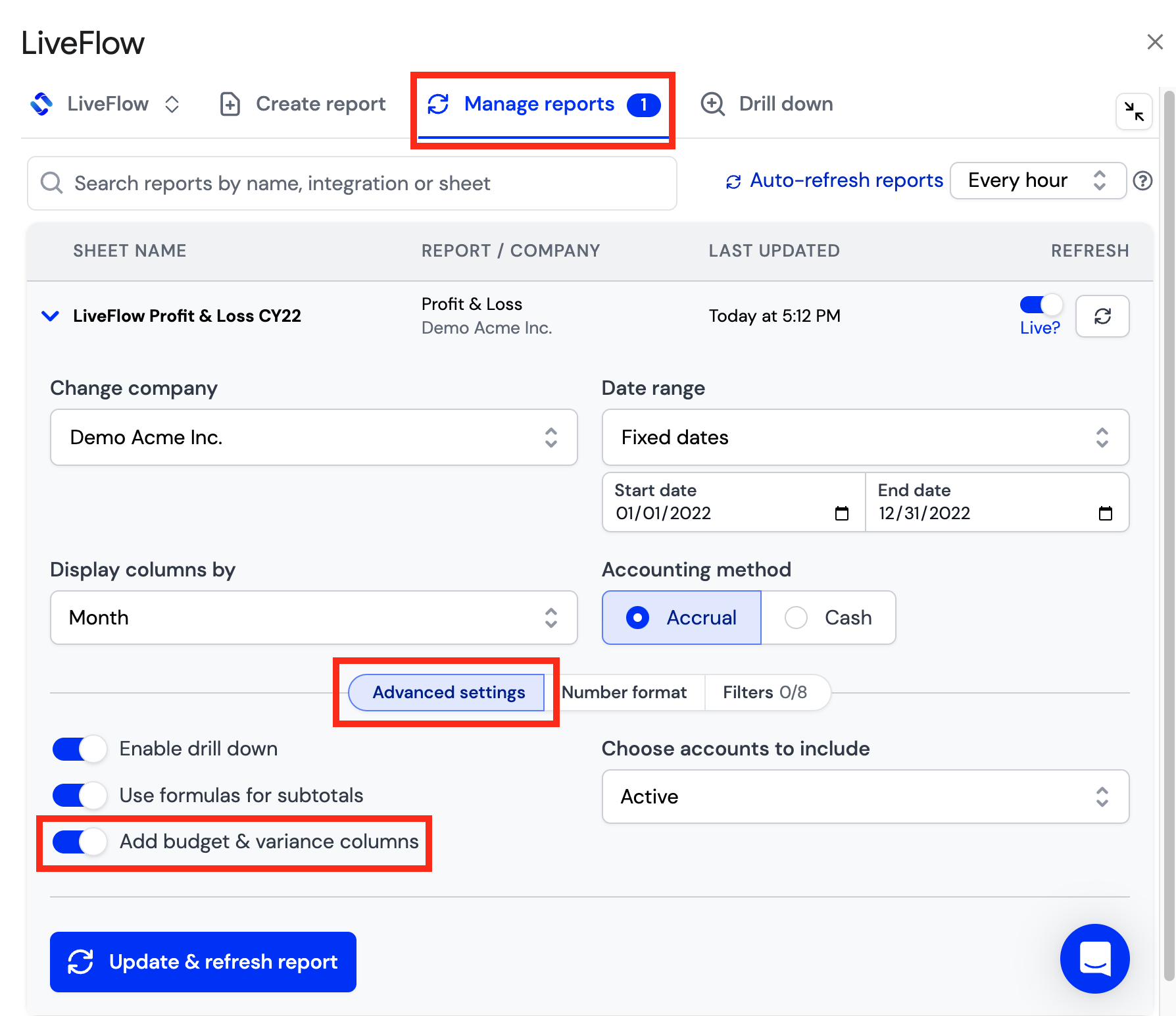Open the Date range Fixed dates dropdown

click(x=866, y=438)
